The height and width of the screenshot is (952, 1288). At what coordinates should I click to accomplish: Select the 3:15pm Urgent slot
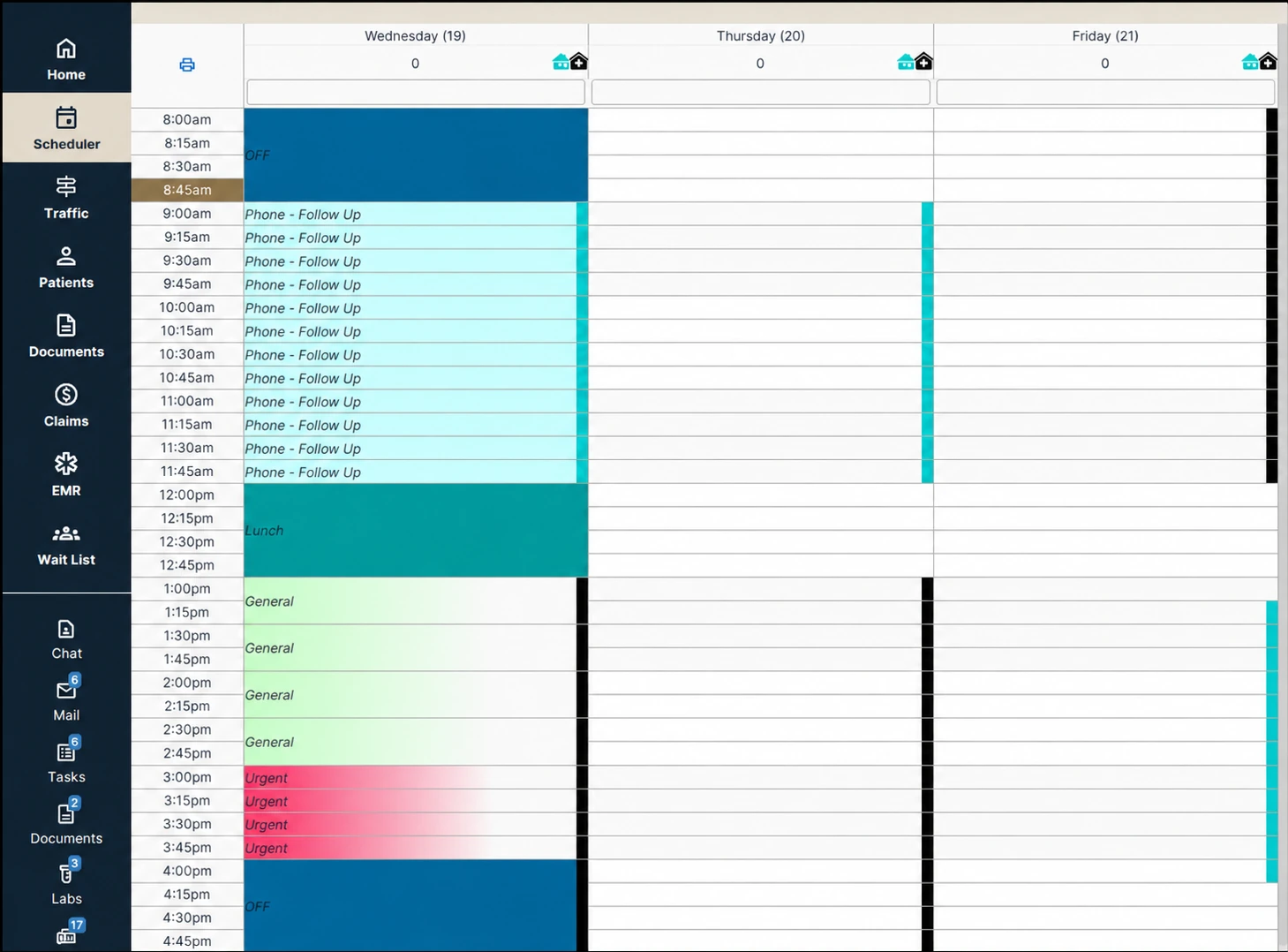click(x=411, y=801)
